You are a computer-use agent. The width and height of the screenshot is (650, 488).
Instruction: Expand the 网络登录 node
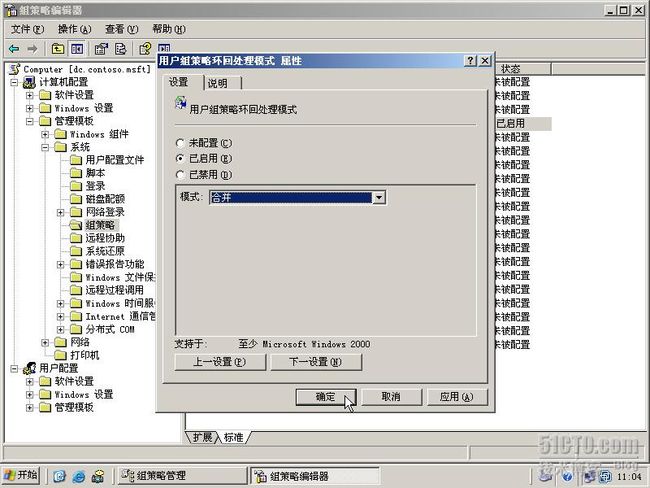[x=60, y=212]
